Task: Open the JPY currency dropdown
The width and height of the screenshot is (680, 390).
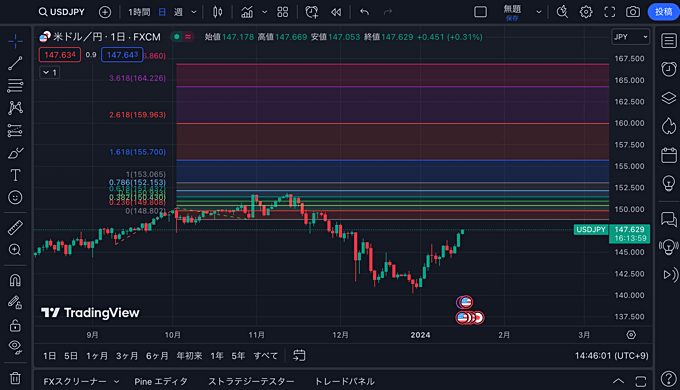Action: tap(631, 37)
